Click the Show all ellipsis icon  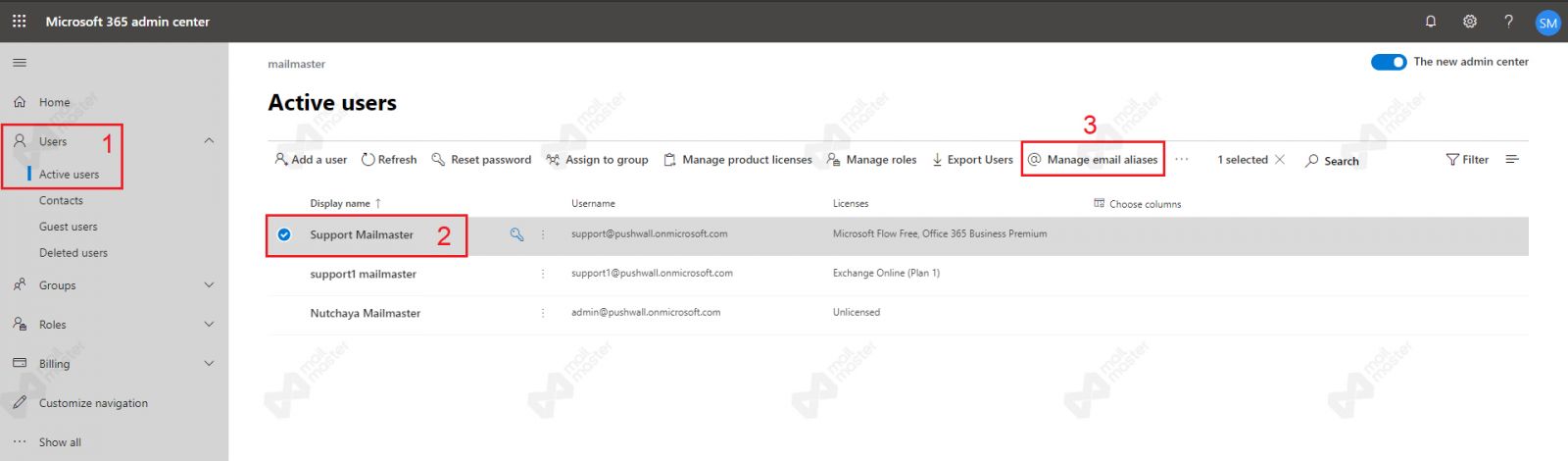(x=20, y=441)
